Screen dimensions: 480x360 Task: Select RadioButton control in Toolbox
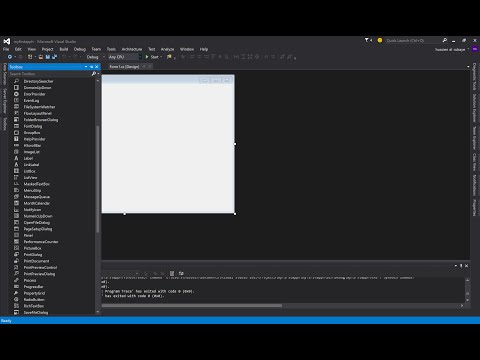click(34, 300)
